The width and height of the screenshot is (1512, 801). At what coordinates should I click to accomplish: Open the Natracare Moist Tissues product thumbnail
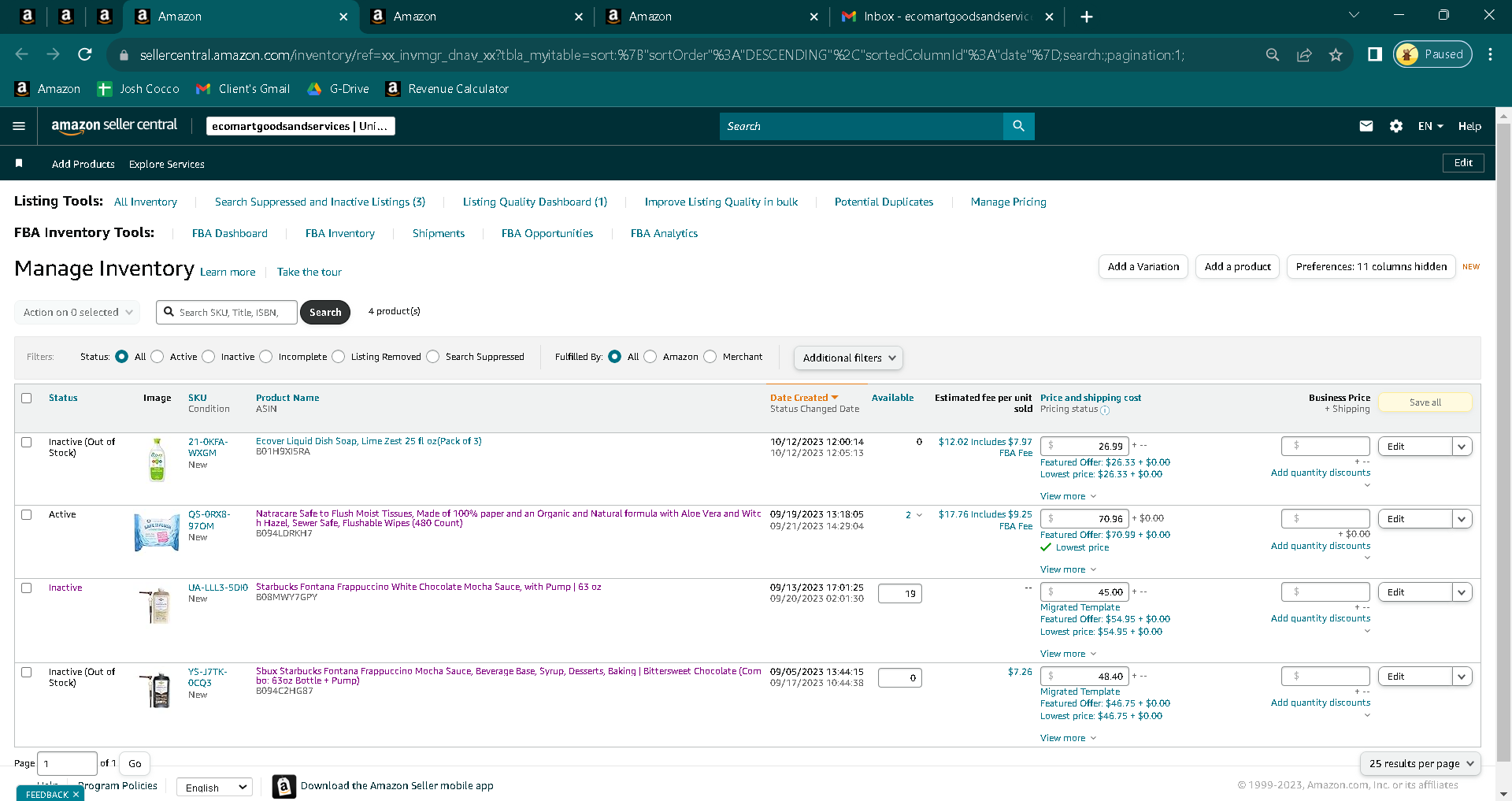(x=157, y=532)
